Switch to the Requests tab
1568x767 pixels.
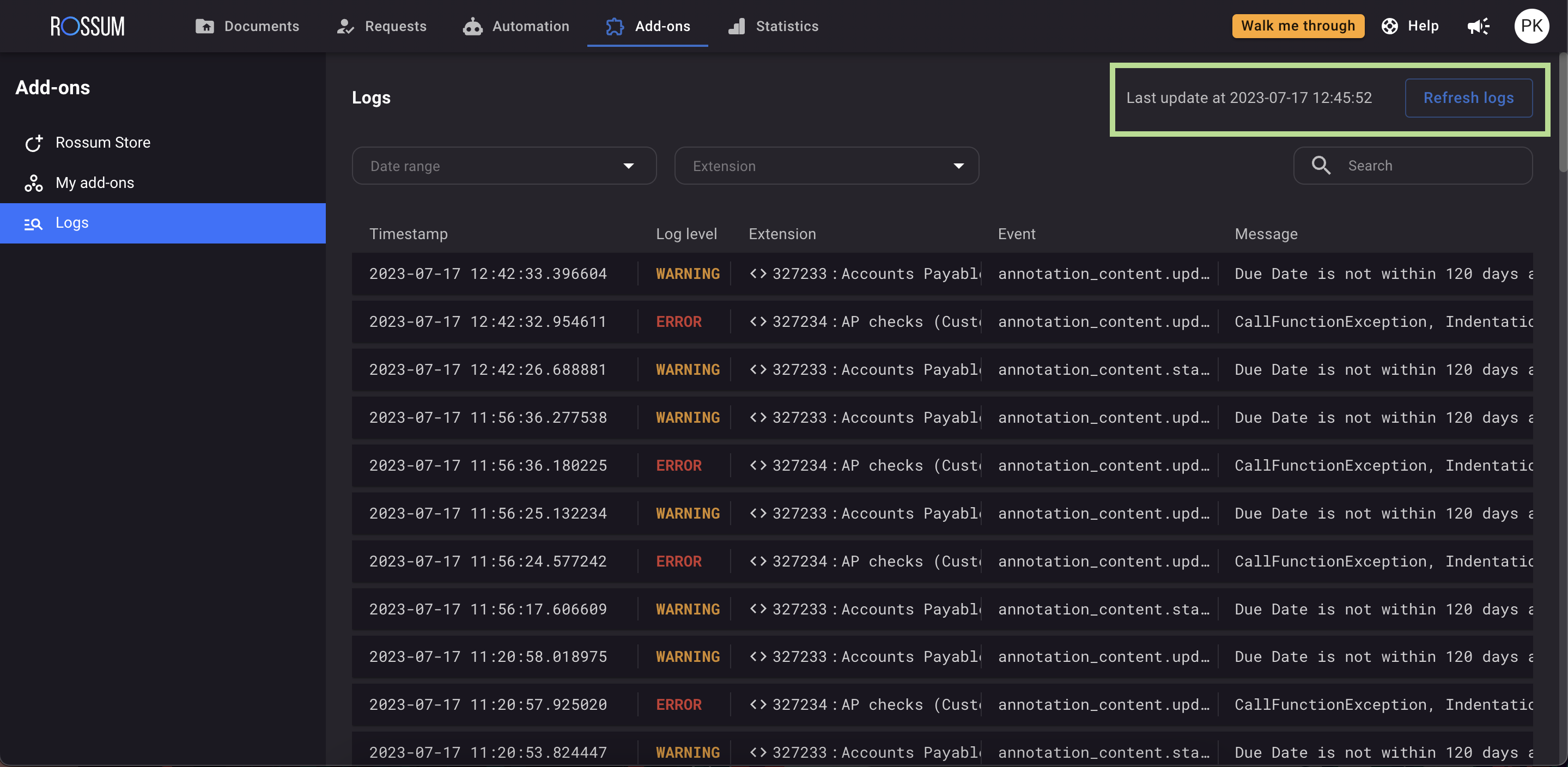(x=382, y=26)
